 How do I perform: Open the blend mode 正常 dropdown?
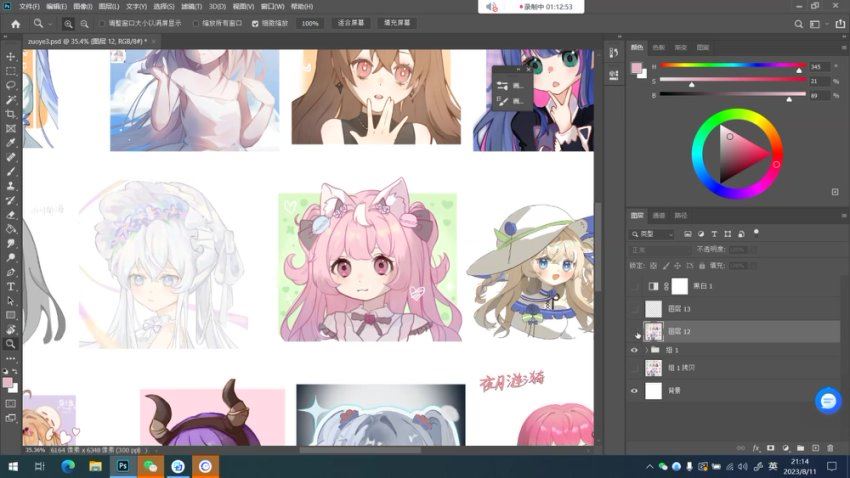(x=660, y=250)
